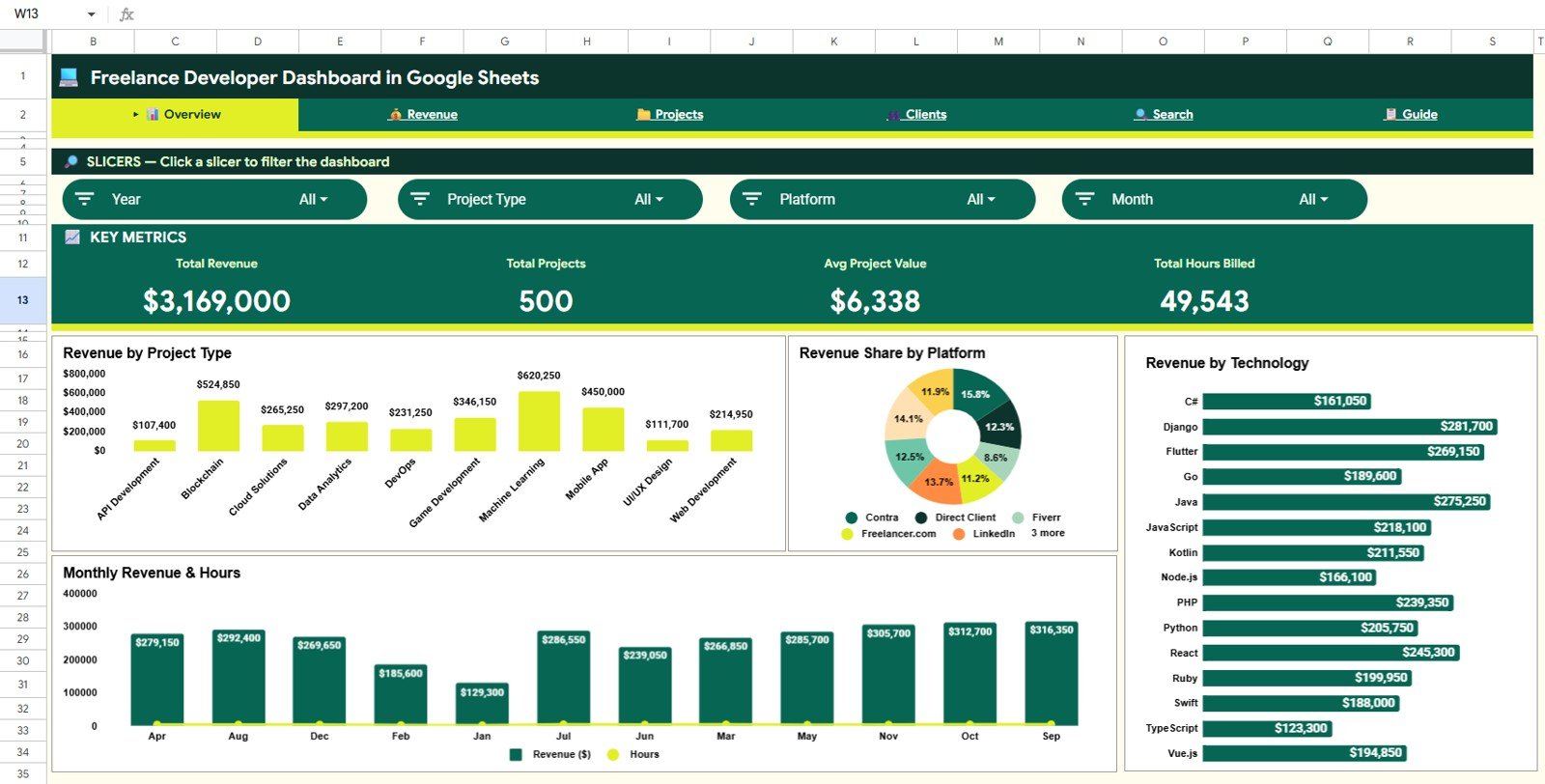Click the Apr $279,150 monthly bar
Viewport: 1545px width, 784px height.
coord(156,680)
